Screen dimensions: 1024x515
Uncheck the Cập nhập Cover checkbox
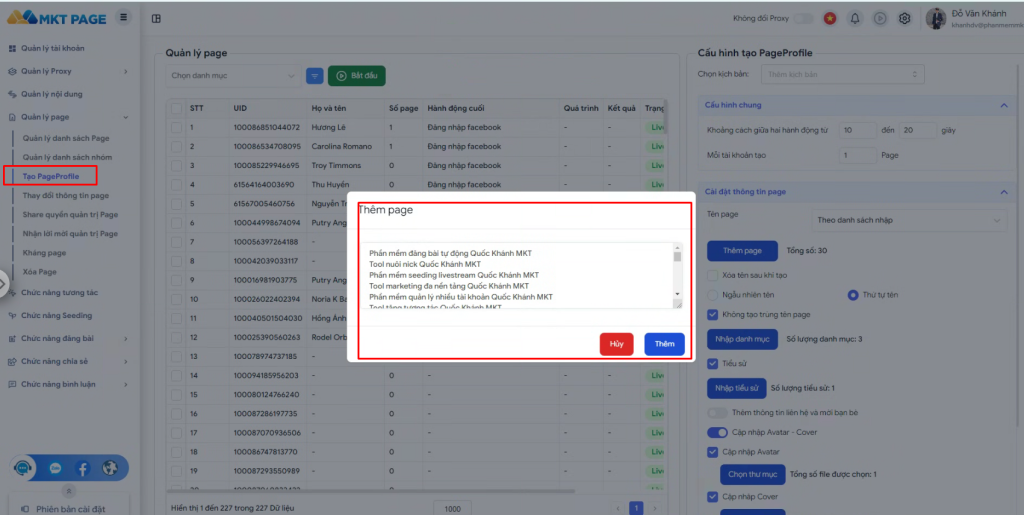tap(712, 497)
